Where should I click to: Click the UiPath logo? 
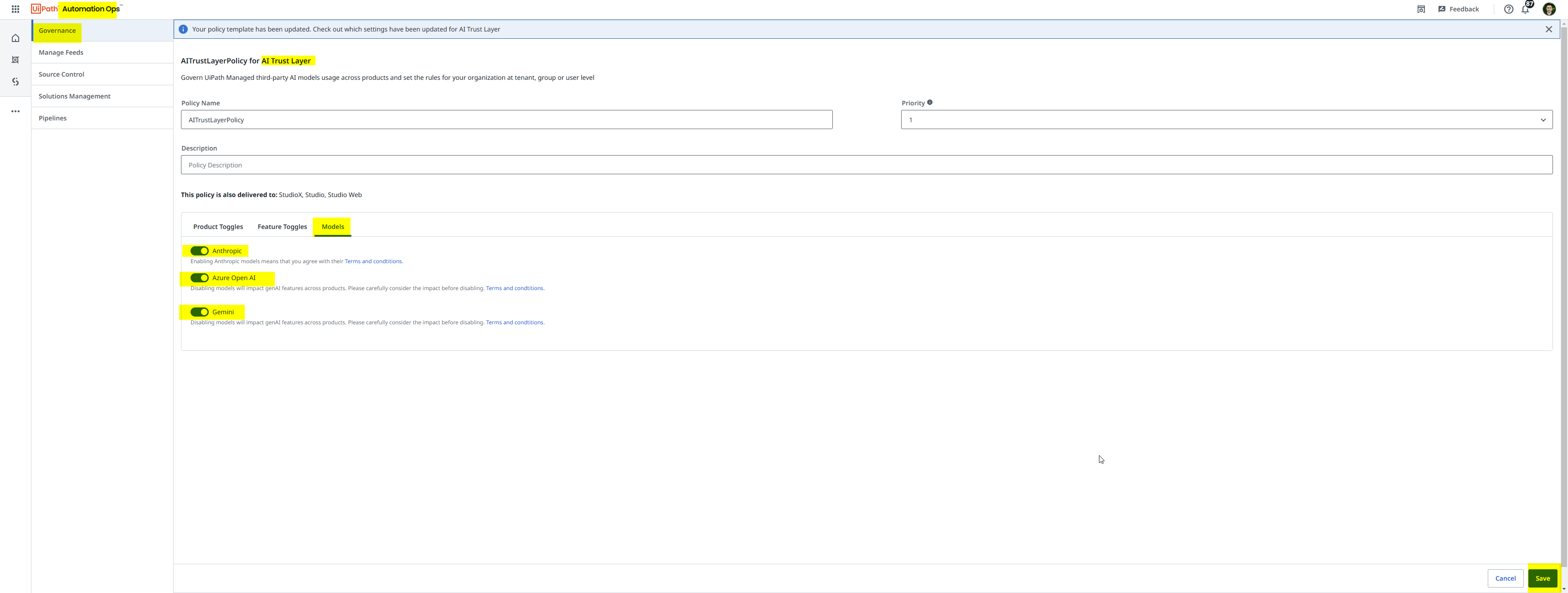pos(44,9)
